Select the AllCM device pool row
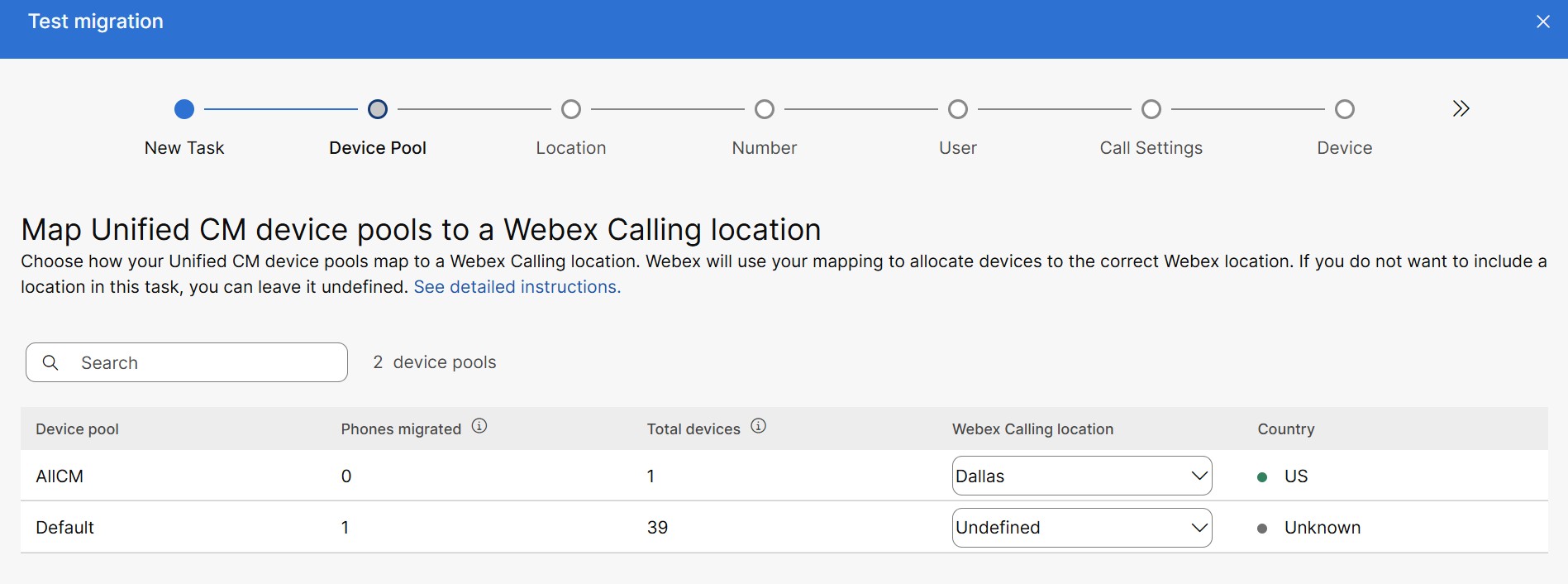The width and height of the screenshot is (1568, 584). pyautogui.click(x=60, y=476)
